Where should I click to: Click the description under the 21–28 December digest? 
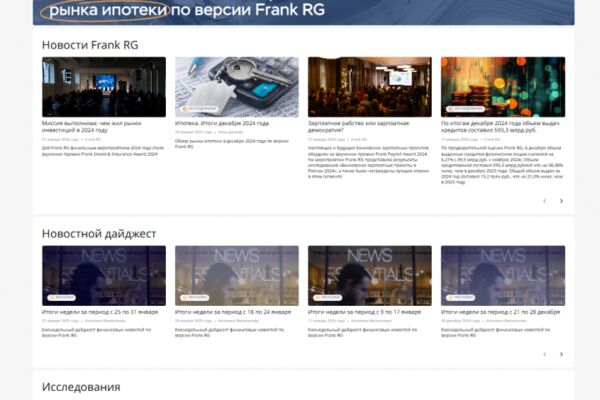(x=496, y=332)
